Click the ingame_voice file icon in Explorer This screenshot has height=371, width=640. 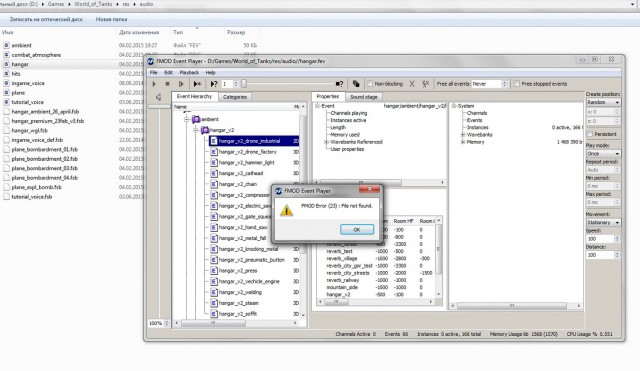[6, 83]
